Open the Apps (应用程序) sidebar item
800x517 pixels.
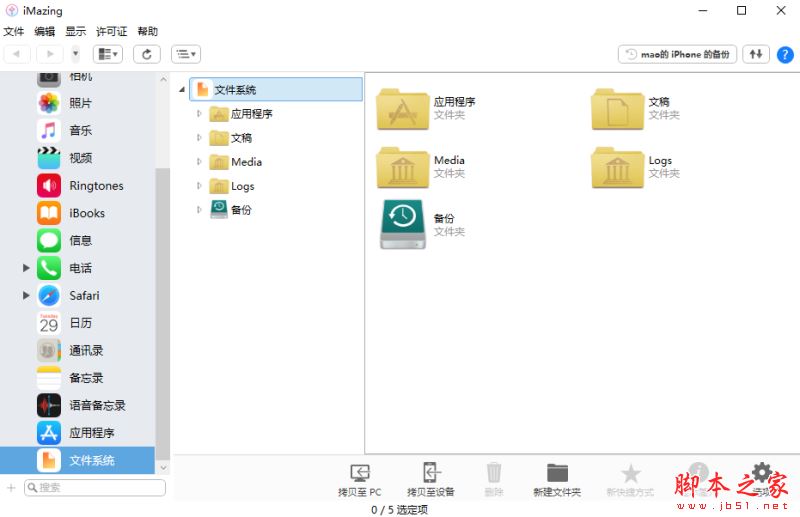(x=78, y=433)
